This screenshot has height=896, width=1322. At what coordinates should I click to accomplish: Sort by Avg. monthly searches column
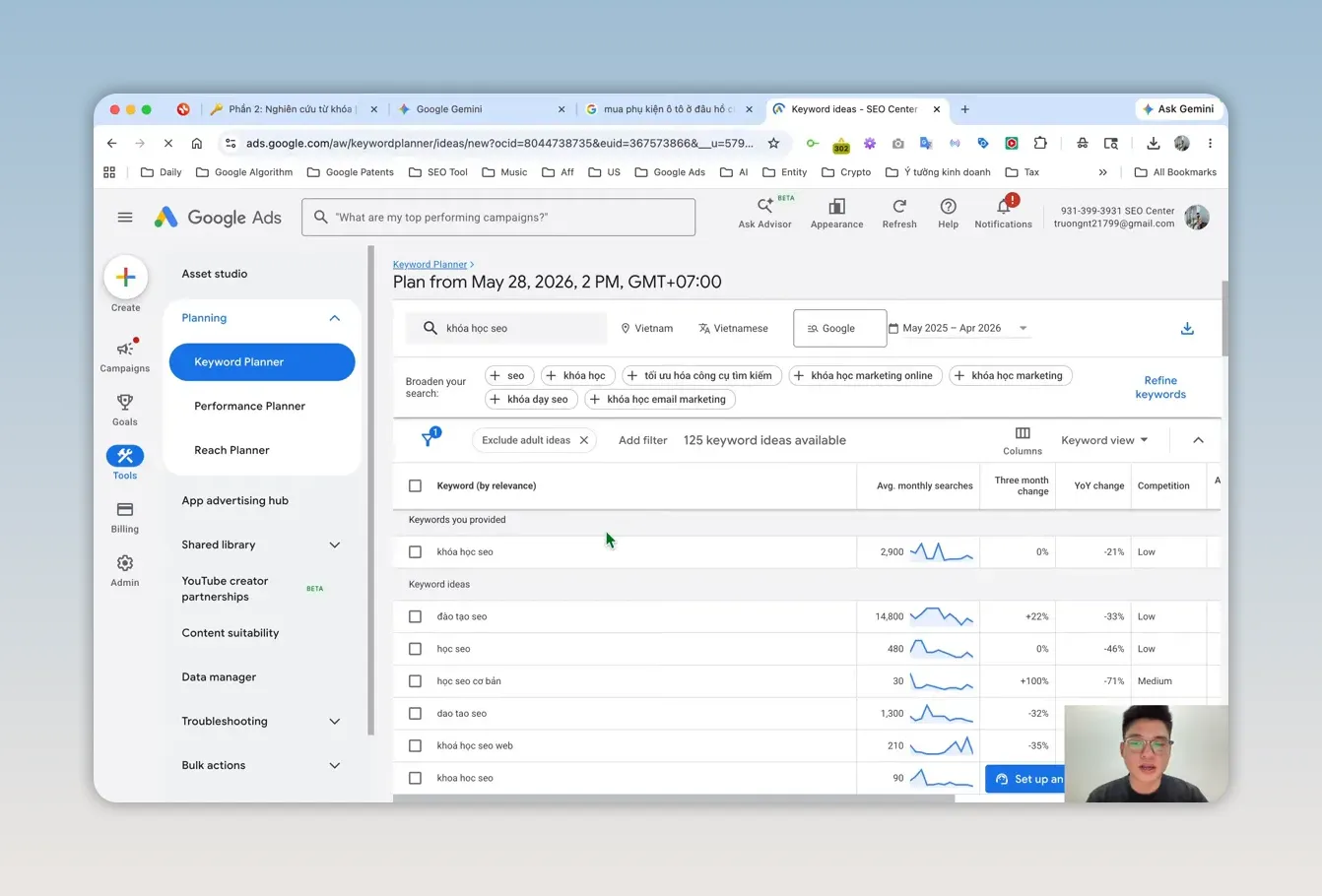(924, 485)
